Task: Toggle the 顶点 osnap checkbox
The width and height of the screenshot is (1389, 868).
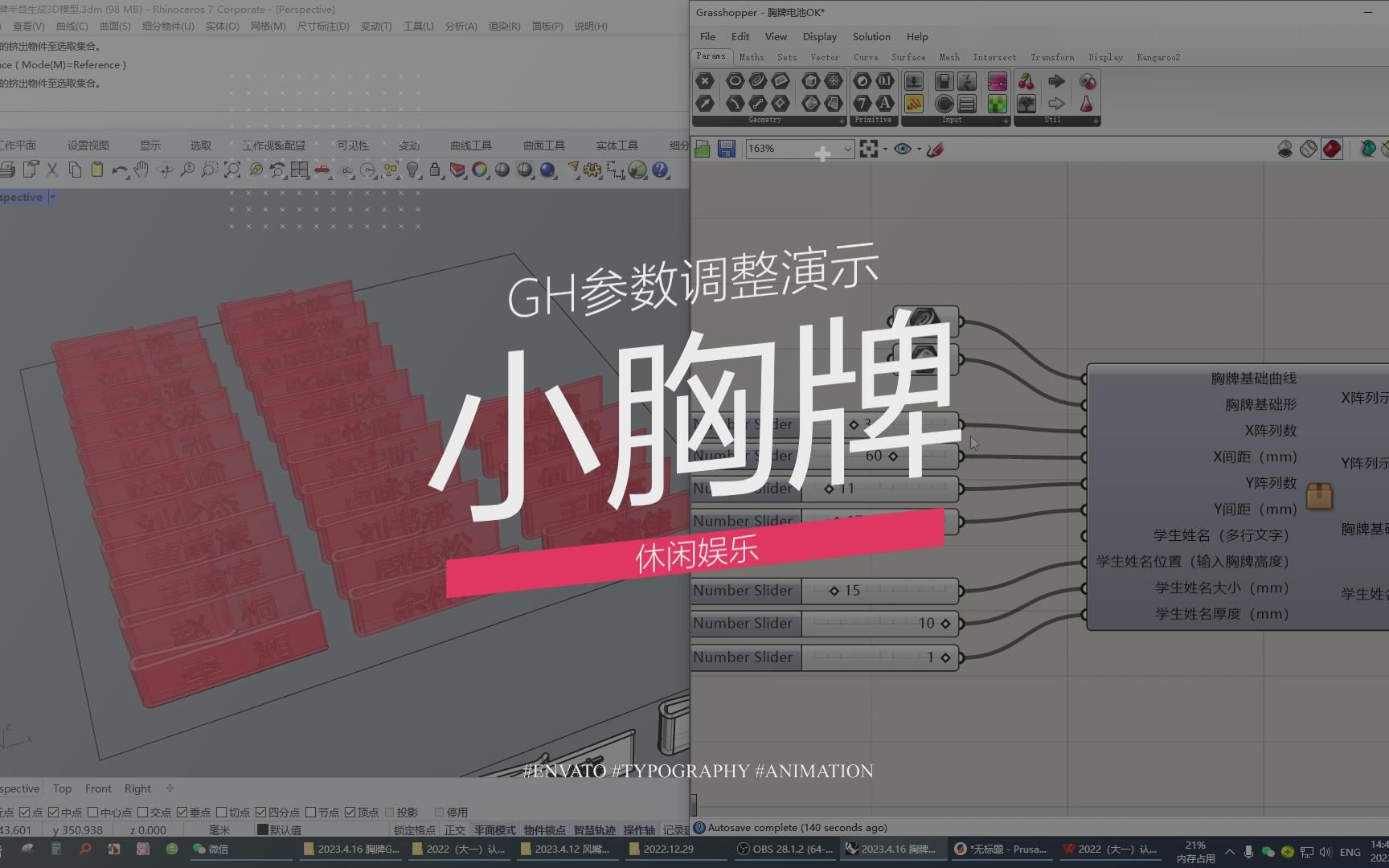Action: [x=350, y=813]
